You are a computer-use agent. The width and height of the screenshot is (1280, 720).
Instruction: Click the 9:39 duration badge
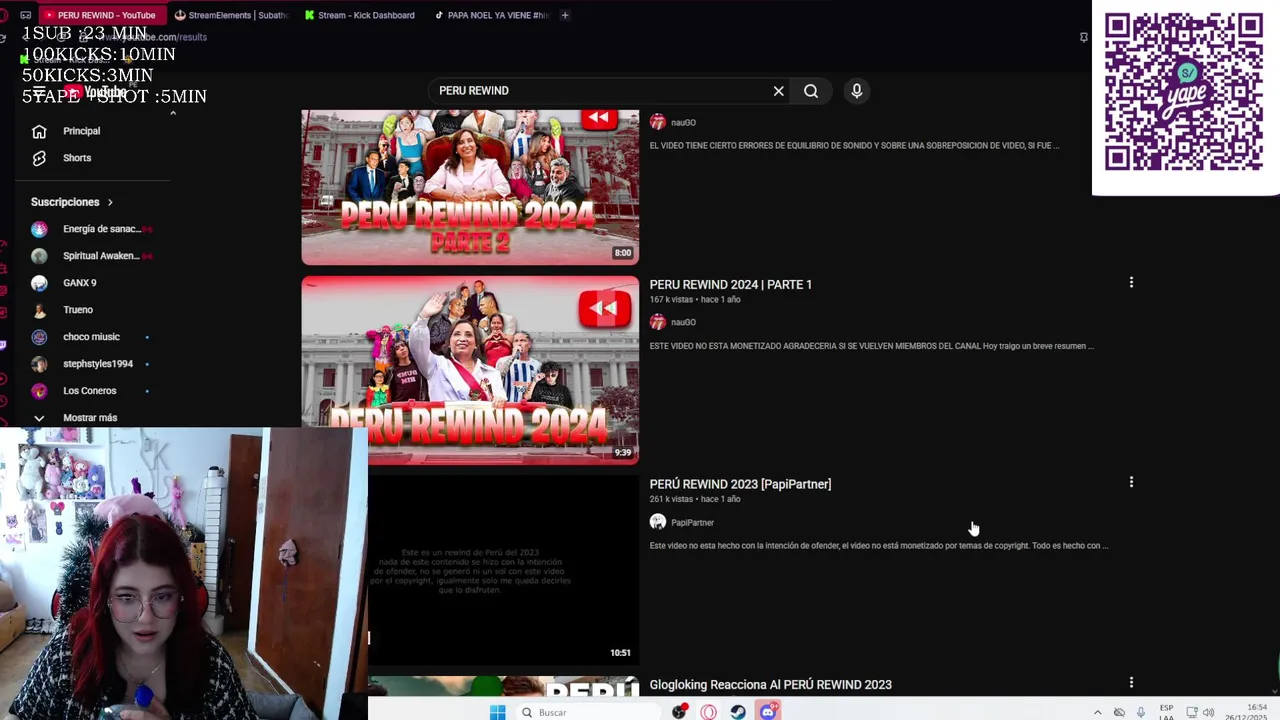coord(623,453)
